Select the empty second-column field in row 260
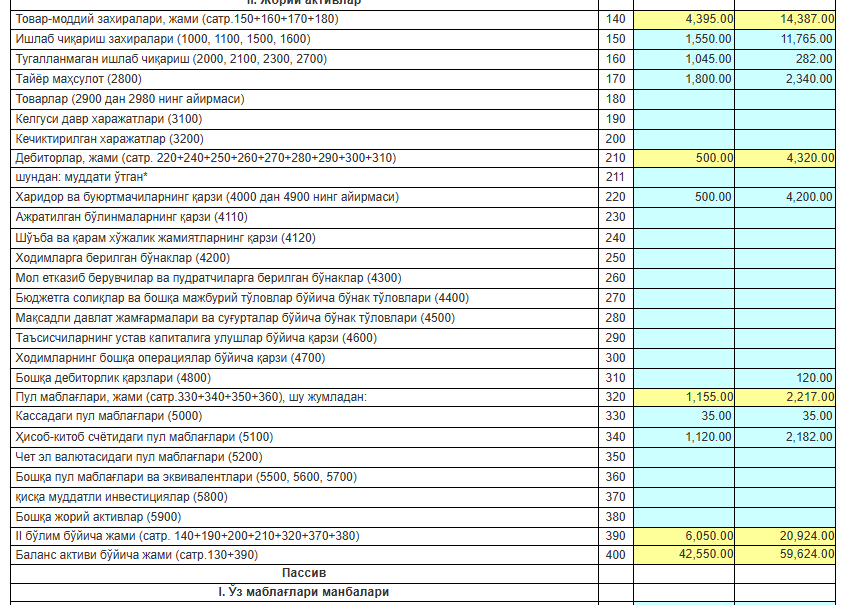Viewport: 849px width, 605px height. click(785, 278)
